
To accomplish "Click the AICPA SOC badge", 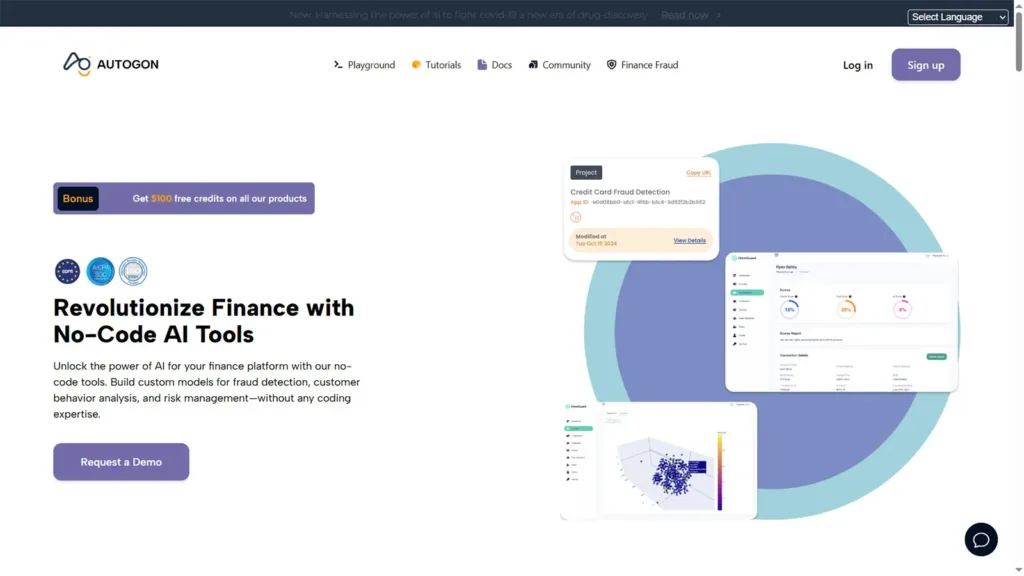I will coord(100,271).
